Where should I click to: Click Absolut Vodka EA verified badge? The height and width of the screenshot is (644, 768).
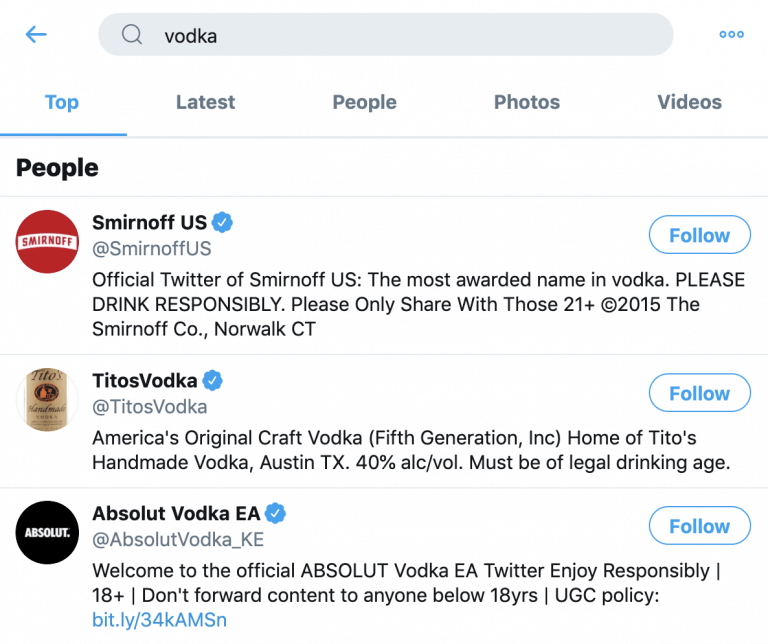(275, 513)
